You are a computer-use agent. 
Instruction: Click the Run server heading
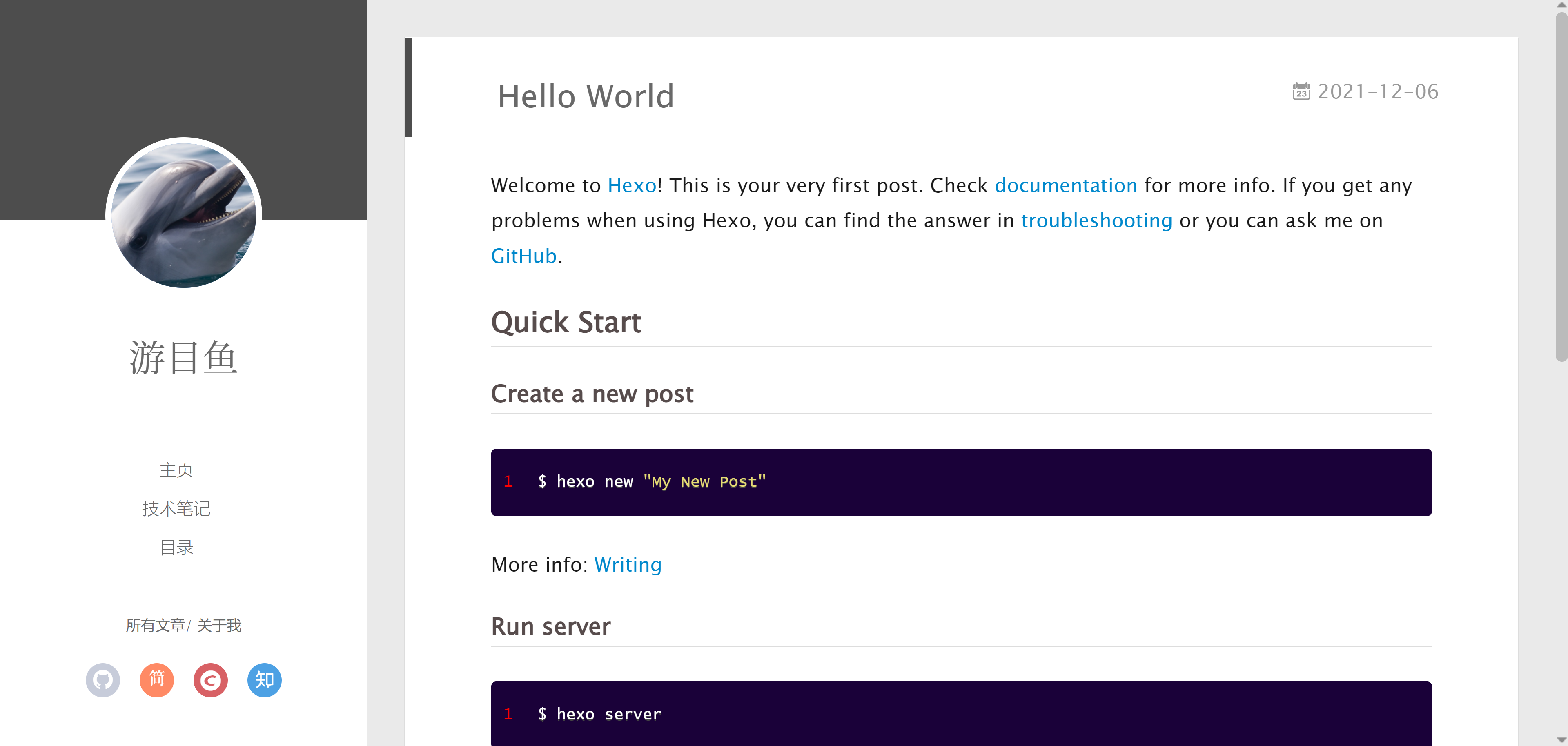click(550, 627)
